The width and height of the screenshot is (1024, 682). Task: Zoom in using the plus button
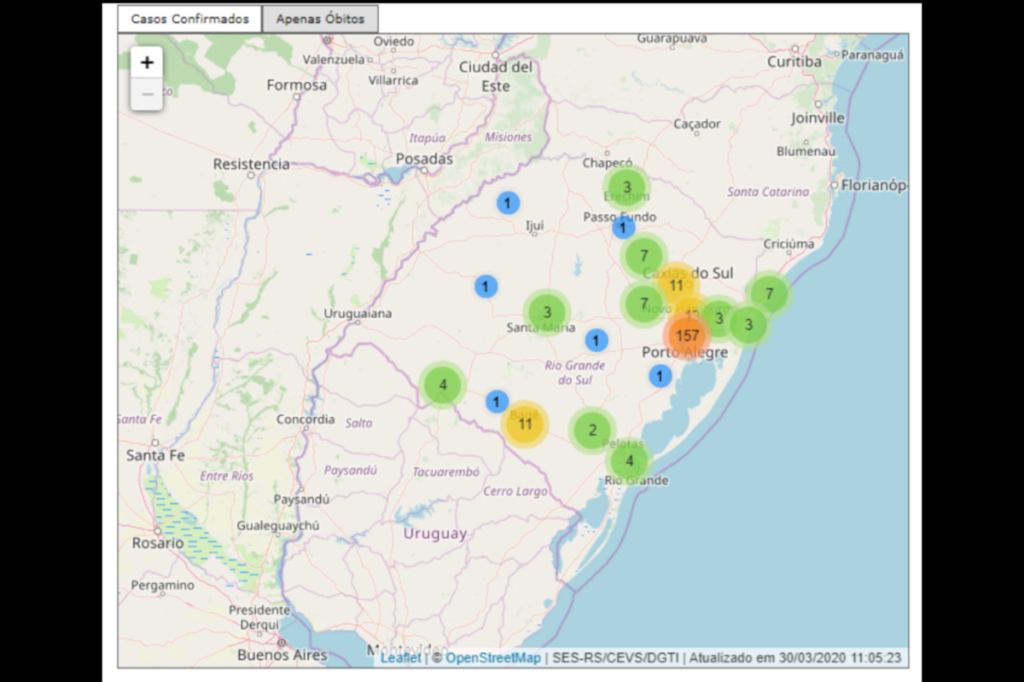pos(146,61)
